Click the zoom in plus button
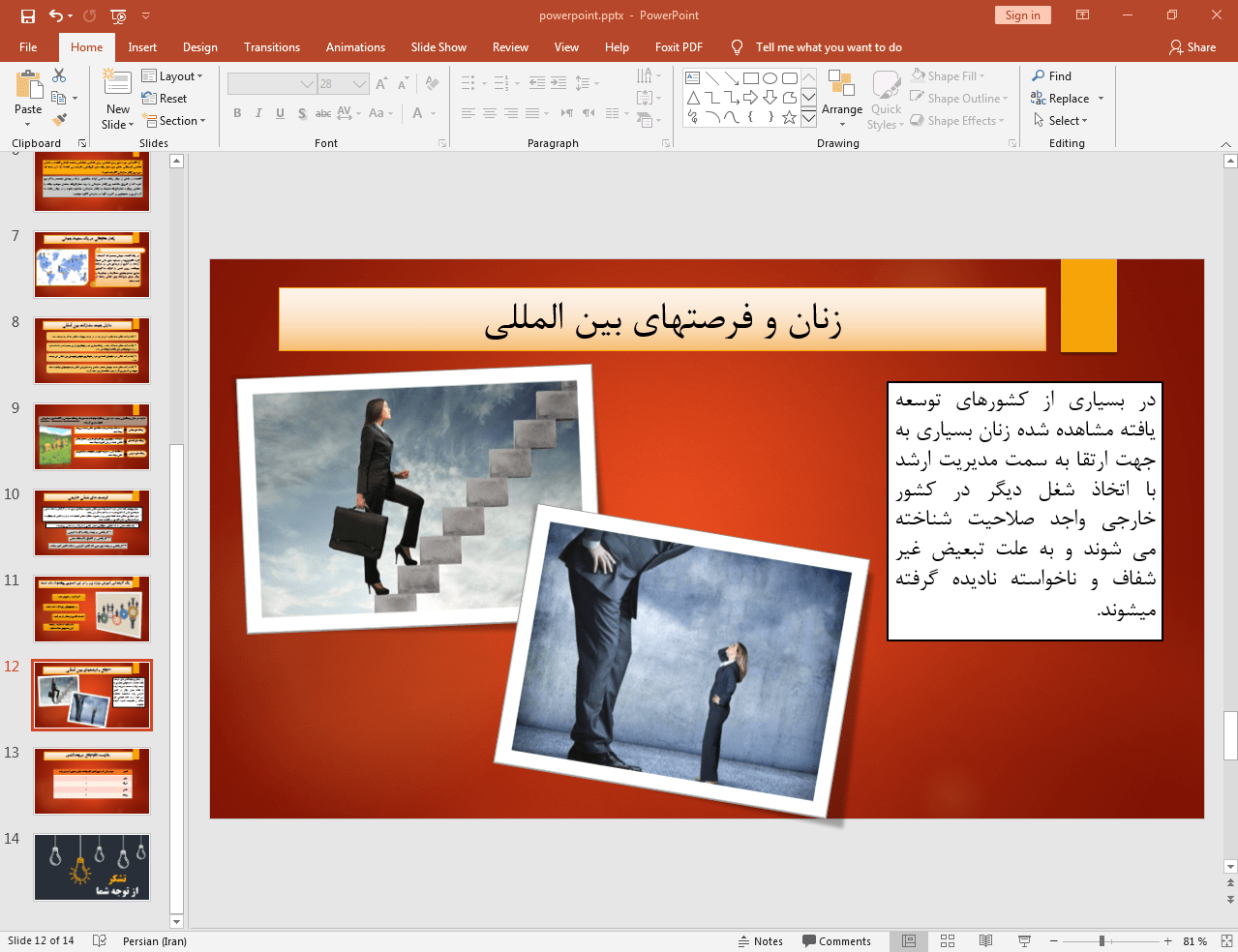Image resolution: width=1238 pixels, height=952 pixels. coord(1168,941)
